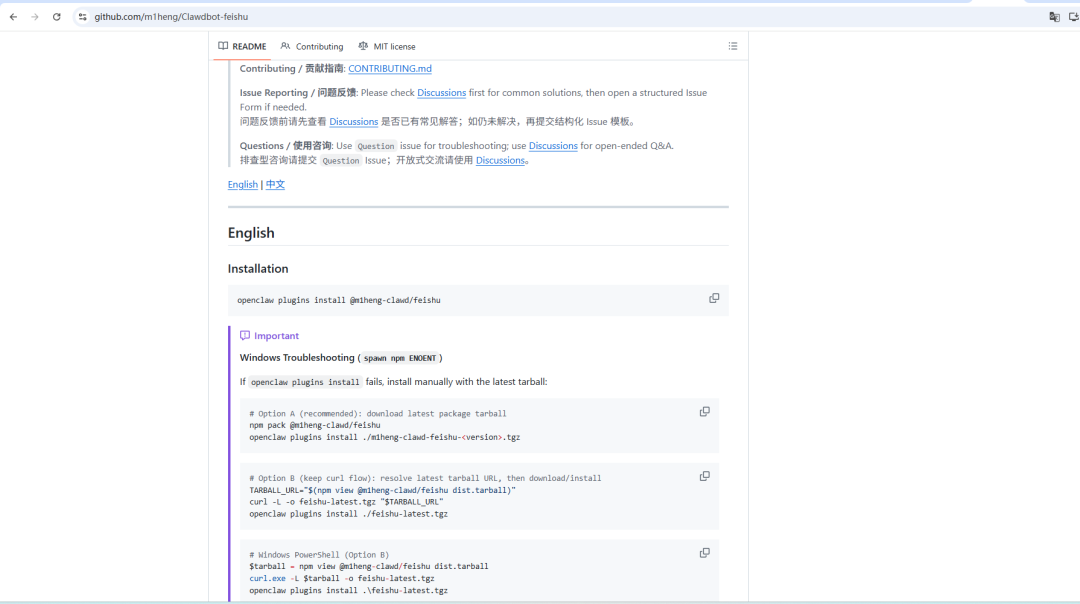Click the English heading
Viewport: 1080px width, 604px height.
pyautogui.click(x=251, y=233)
